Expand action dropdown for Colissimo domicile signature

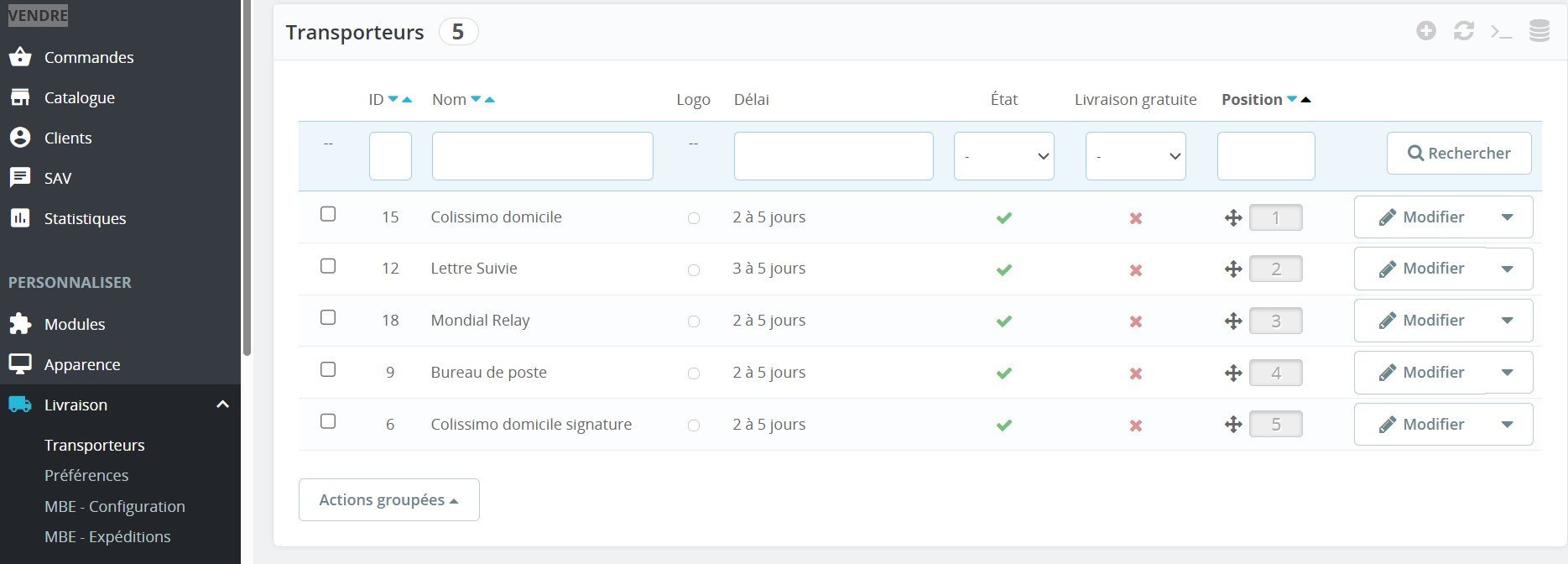(1508, 425)
